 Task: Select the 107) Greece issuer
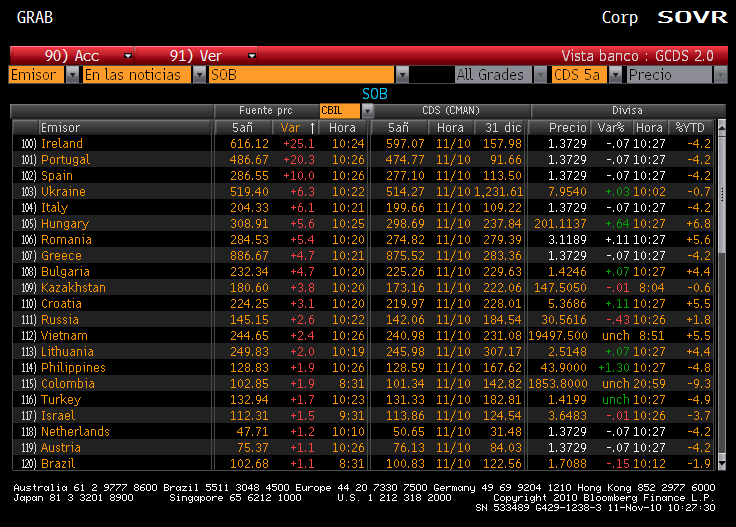coord(61,256)
